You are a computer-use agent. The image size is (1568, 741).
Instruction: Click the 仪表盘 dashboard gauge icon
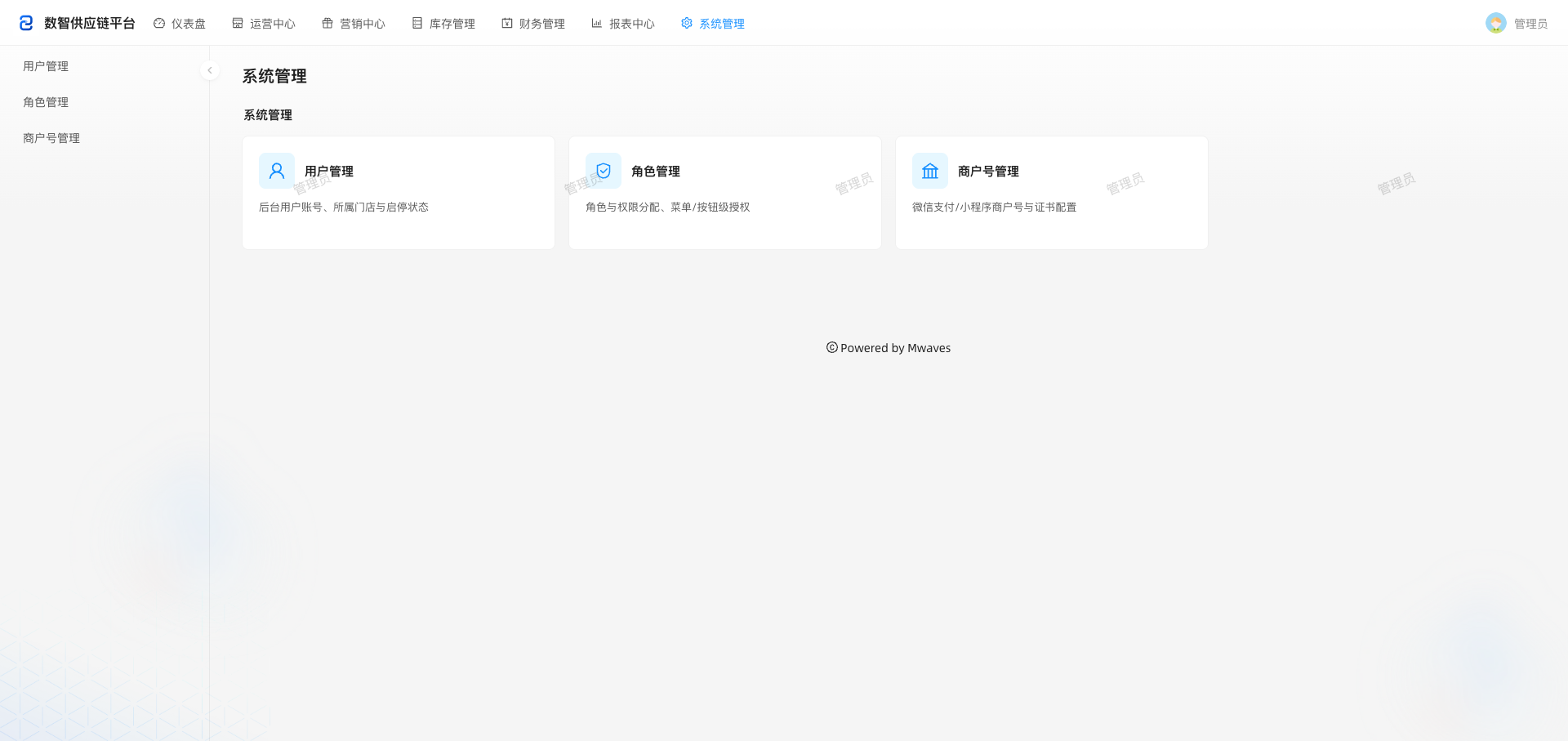point(159,23)
